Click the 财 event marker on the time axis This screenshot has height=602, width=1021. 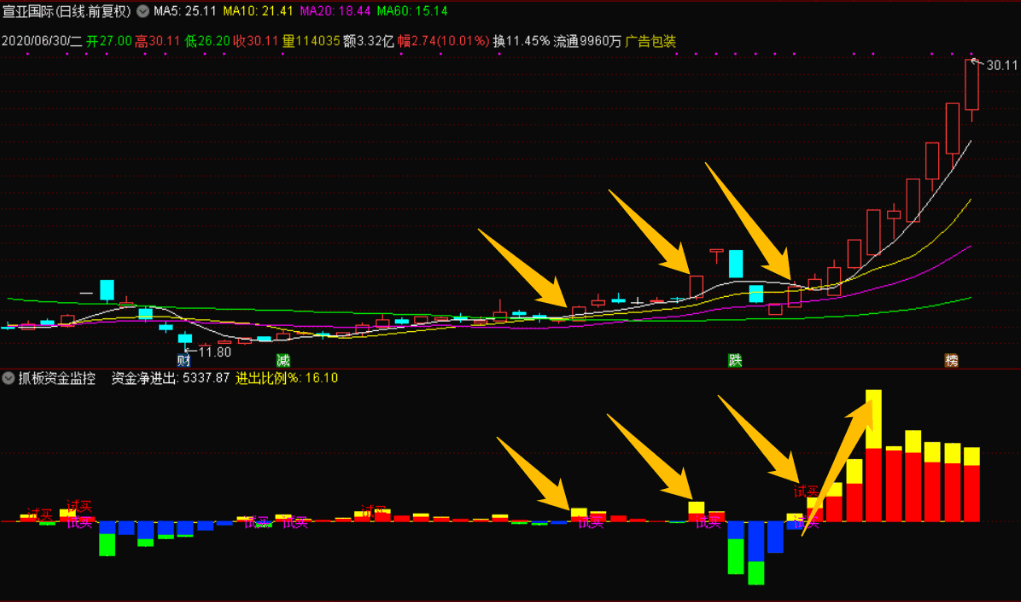coord(184,361)
